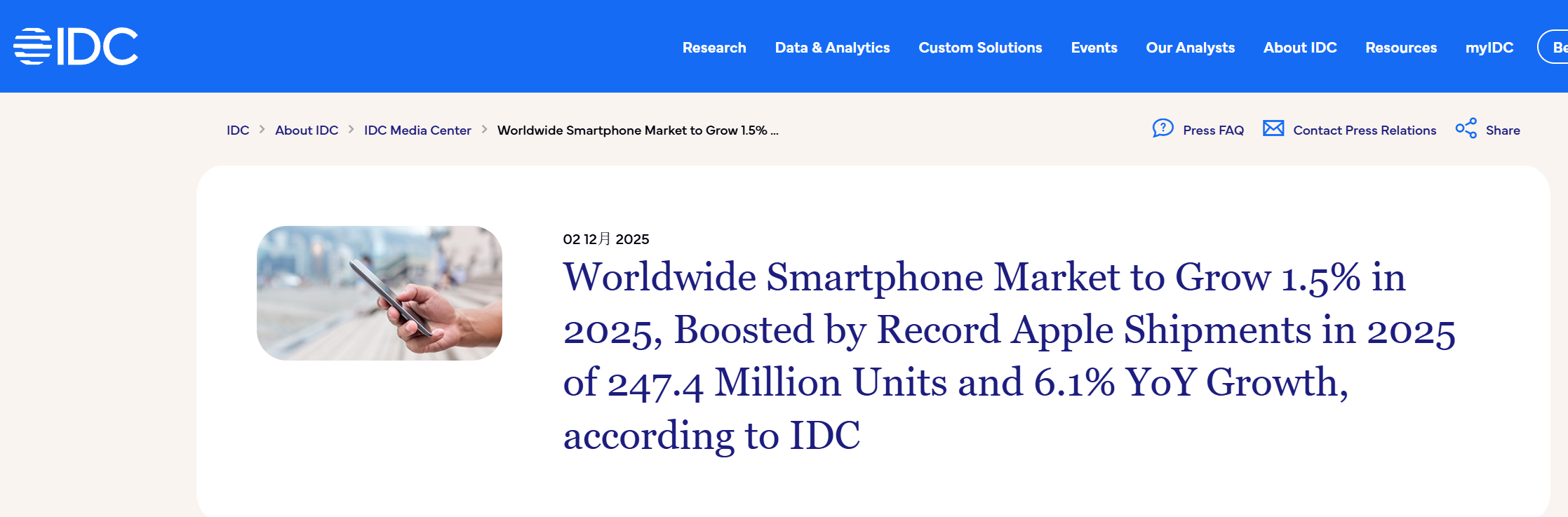
Task: Navigate to the About IDC breadcrumb
Action: click(x=307, y=130)
